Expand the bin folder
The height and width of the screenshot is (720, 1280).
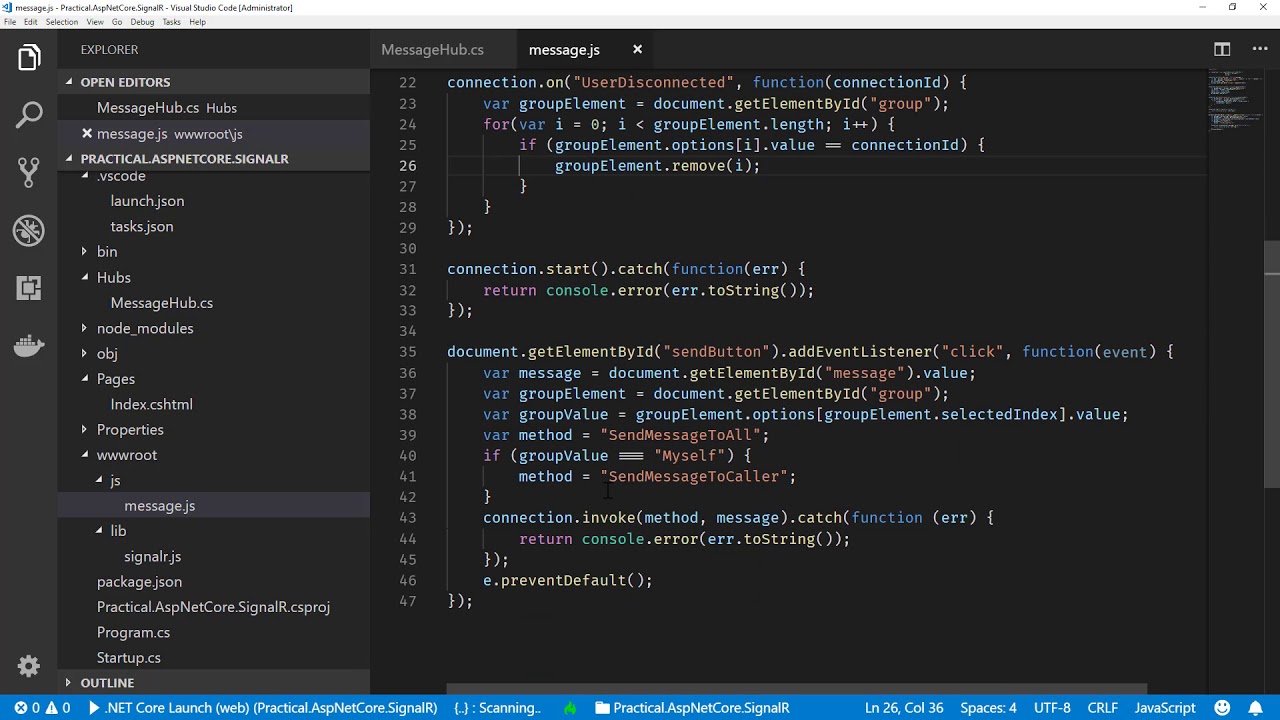click(x=107, y=252)
